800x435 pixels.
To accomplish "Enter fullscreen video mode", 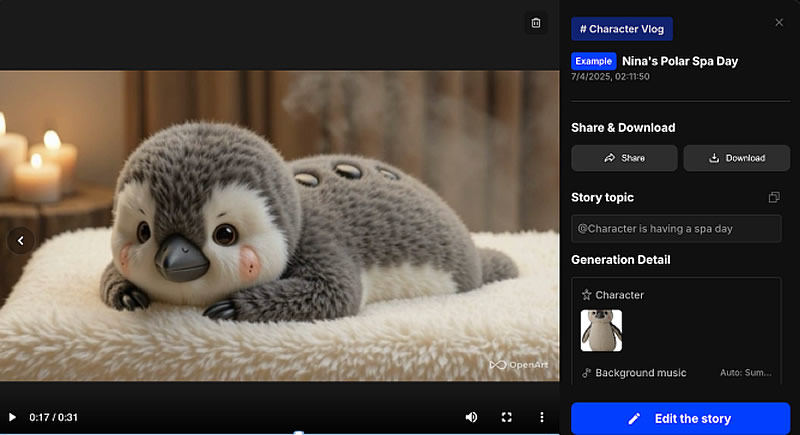I will tap(506, 417).
